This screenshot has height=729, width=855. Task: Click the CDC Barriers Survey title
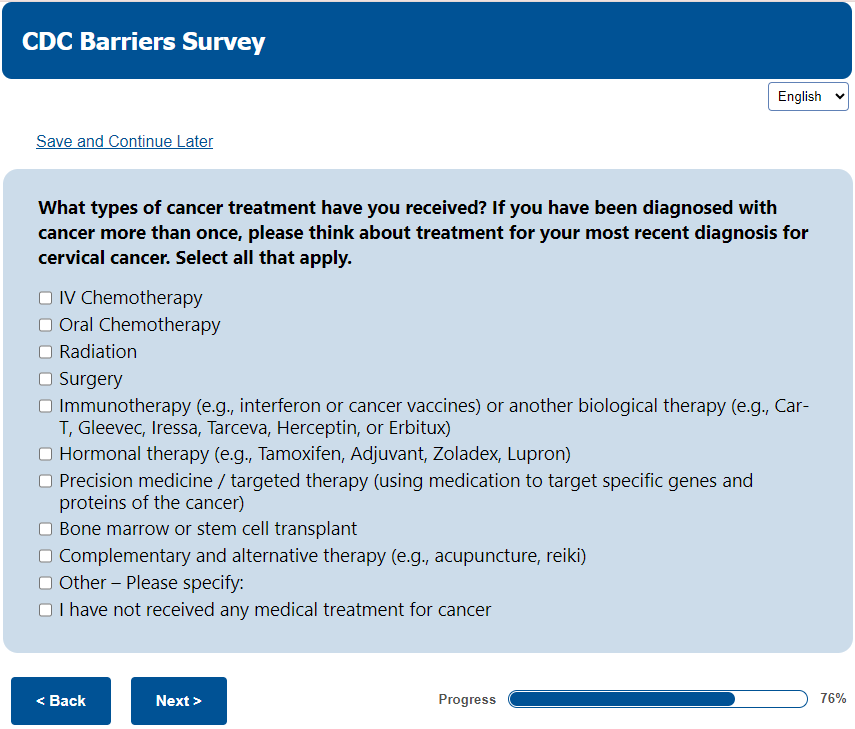pos(144,42)
